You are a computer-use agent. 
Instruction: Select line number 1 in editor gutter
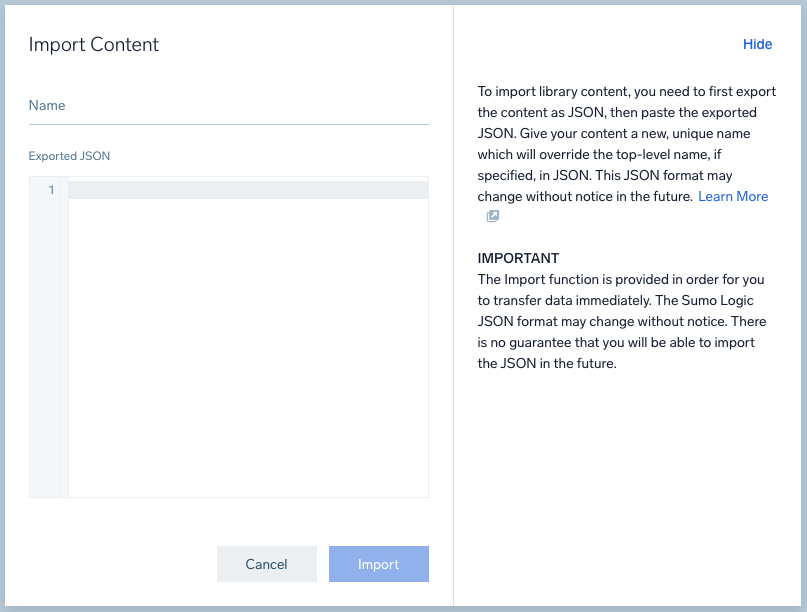click(x=50, y=190)
